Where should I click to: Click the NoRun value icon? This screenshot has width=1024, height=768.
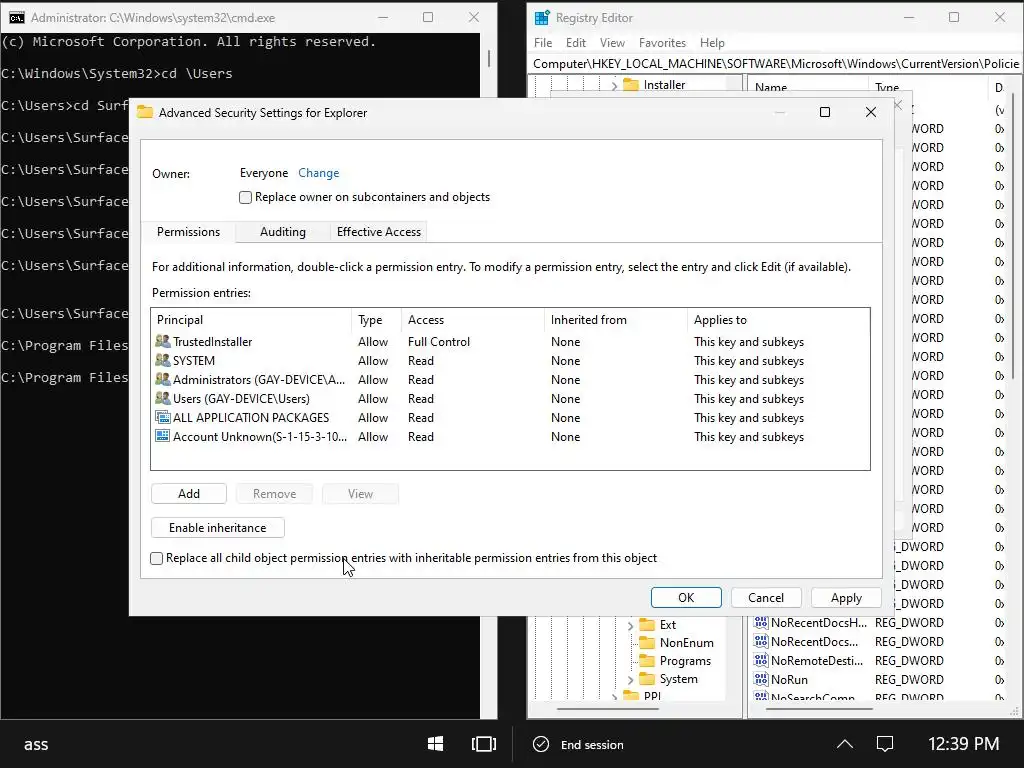pos(761,679)
